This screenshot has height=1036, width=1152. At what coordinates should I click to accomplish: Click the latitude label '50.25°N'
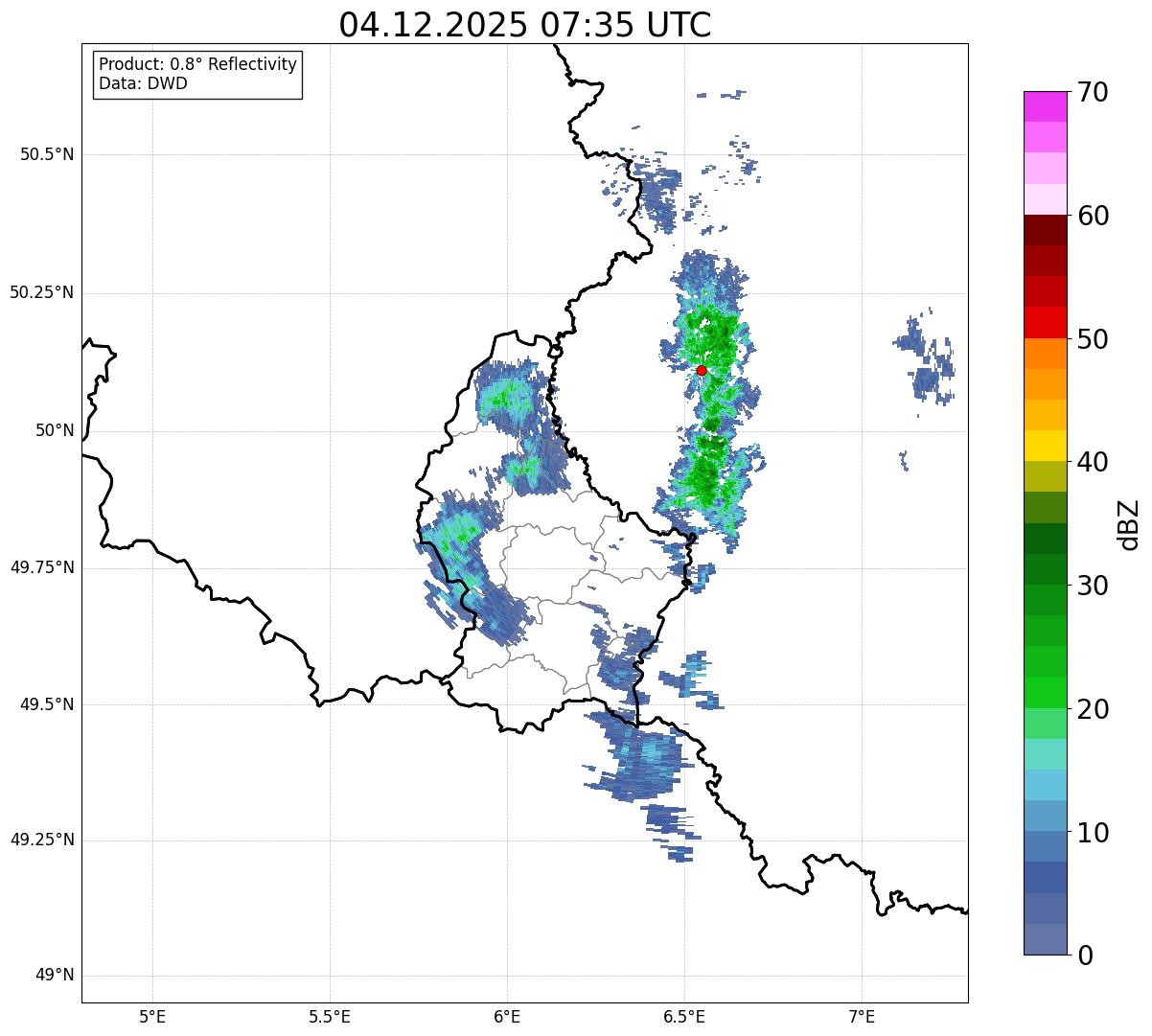point(42,292)
